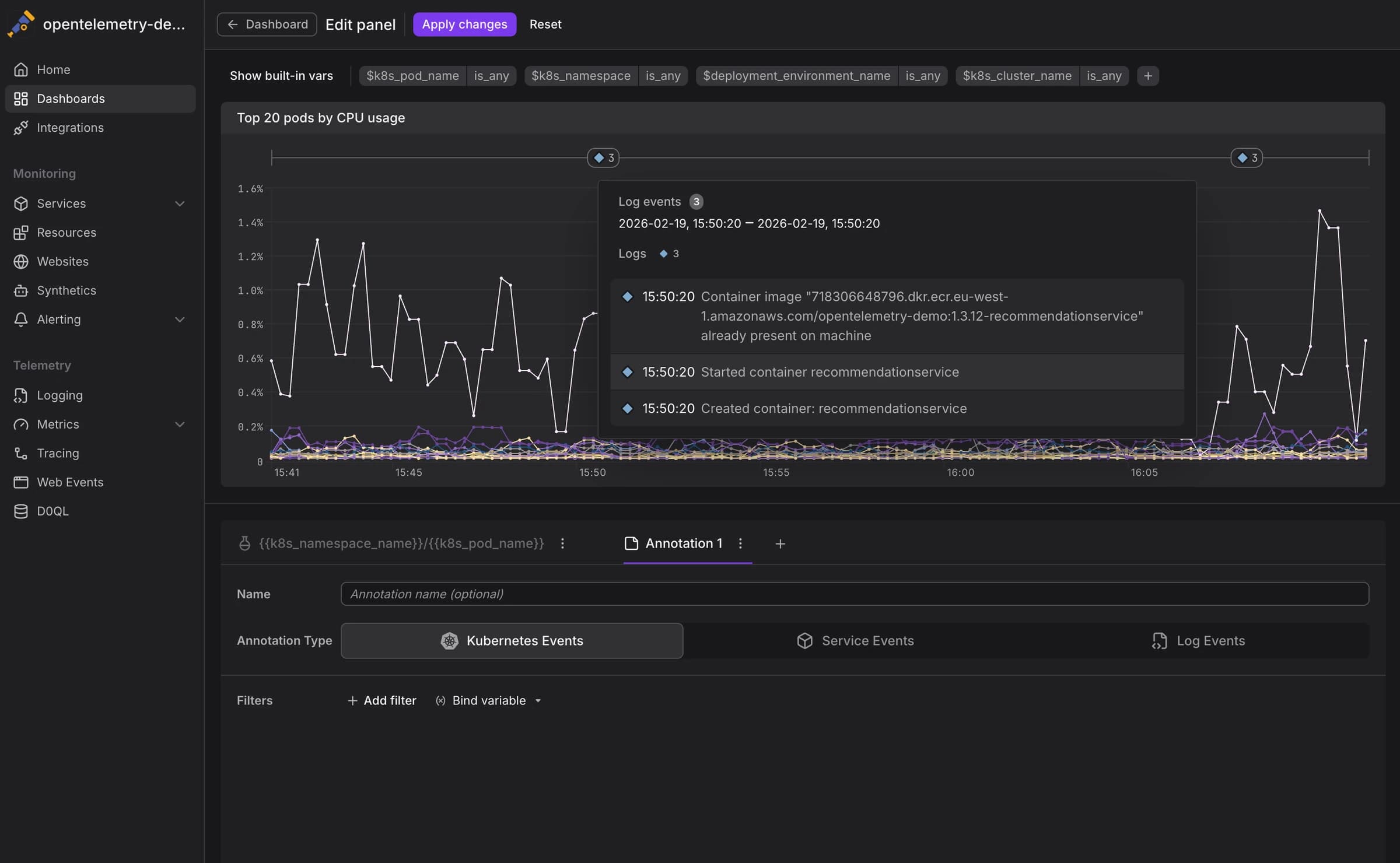
Task: Expand Metrics submenu chevron
Action: pos(180,425)
